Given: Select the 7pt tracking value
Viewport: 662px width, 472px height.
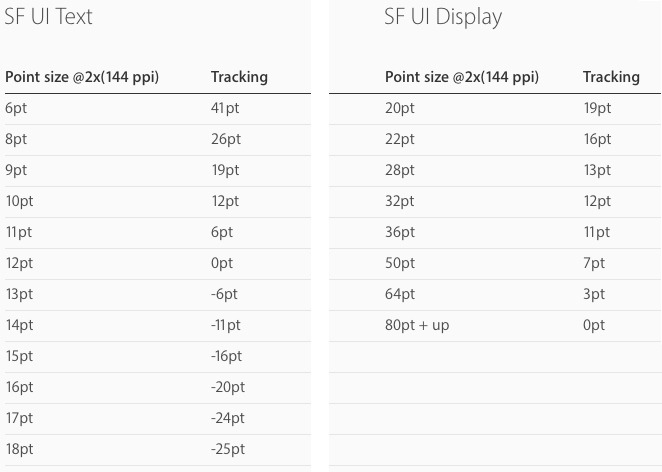Looking at the screenshot, I should coord(594,263).
